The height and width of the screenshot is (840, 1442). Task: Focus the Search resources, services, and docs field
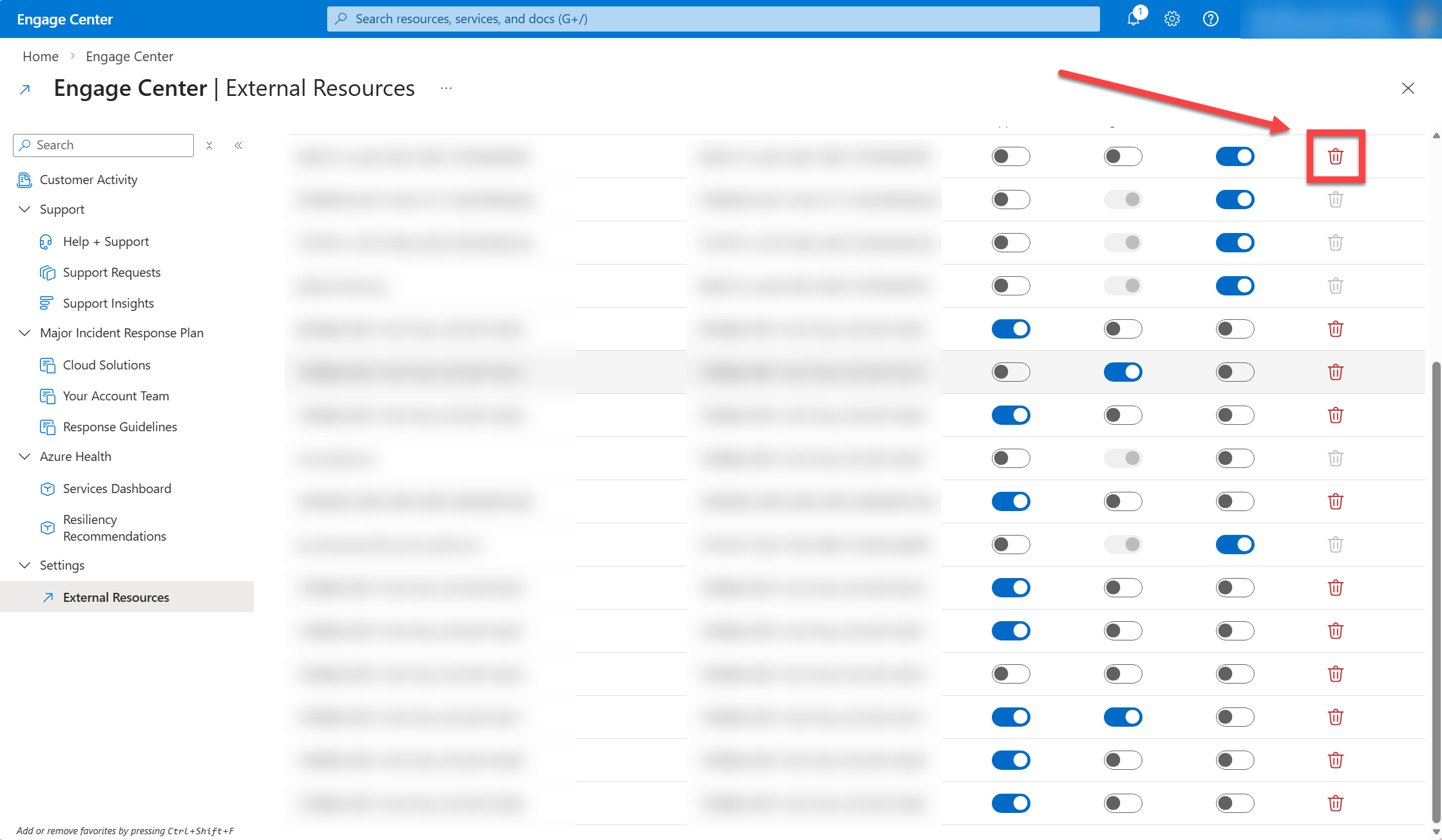pos(714,19)
